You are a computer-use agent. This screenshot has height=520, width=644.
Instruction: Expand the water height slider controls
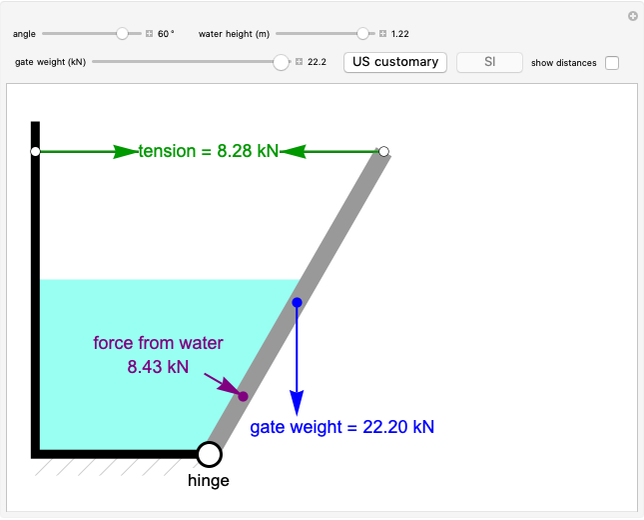[383, 34]
